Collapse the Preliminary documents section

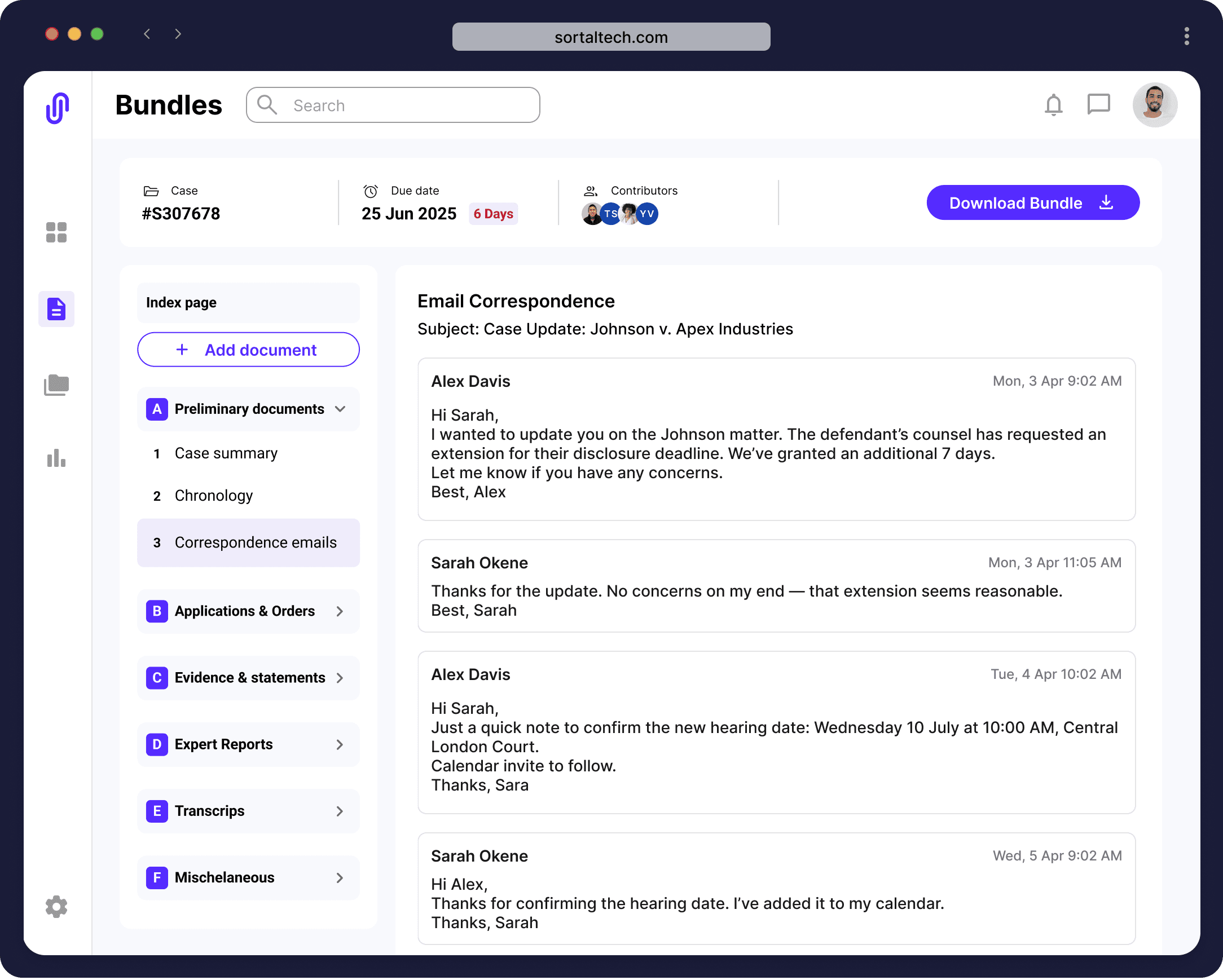coord(340,409)
